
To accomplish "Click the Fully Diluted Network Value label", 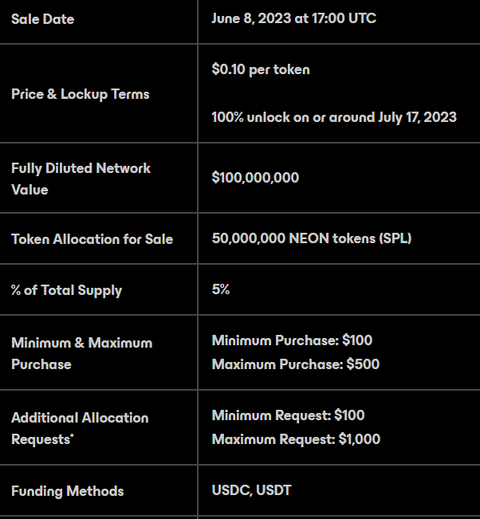I will [x=81, y=179].
